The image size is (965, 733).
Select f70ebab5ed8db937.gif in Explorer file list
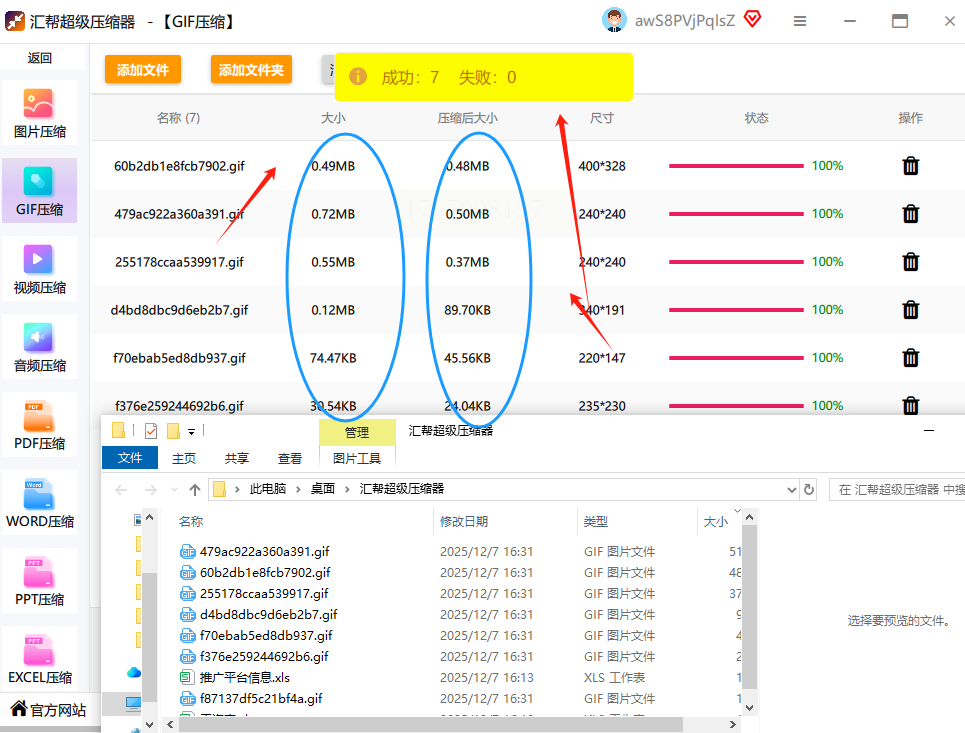(x=266, y=635)
